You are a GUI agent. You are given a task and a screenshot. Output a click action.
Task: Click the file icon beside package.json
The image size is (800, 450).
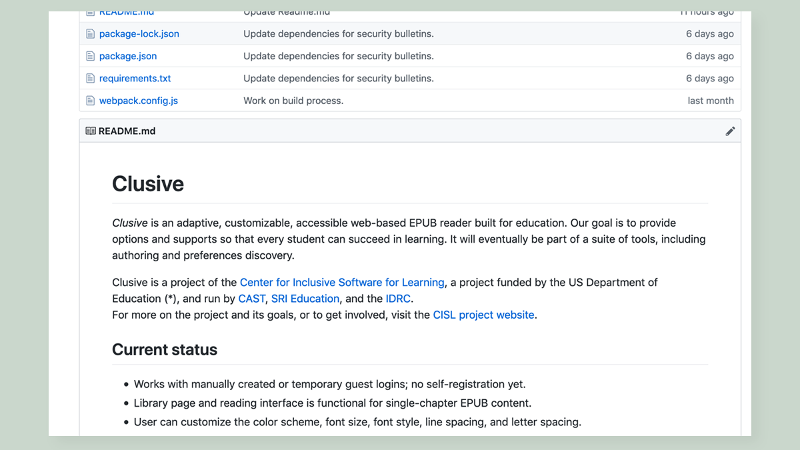(90, 56)
